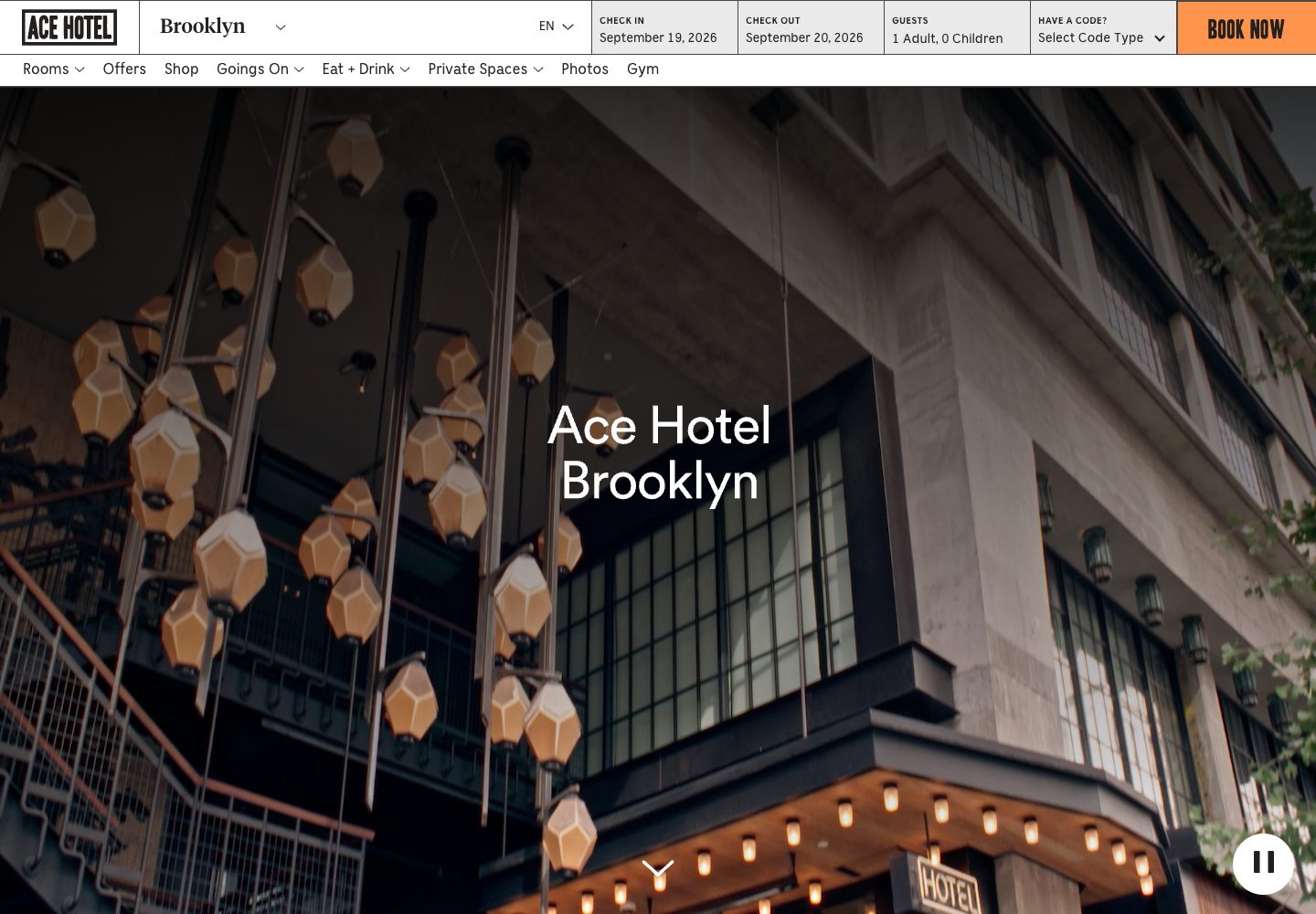Click the scroll-down chevron arrow
Screen dimensions: 1316x914
click(x=658, y=868)
